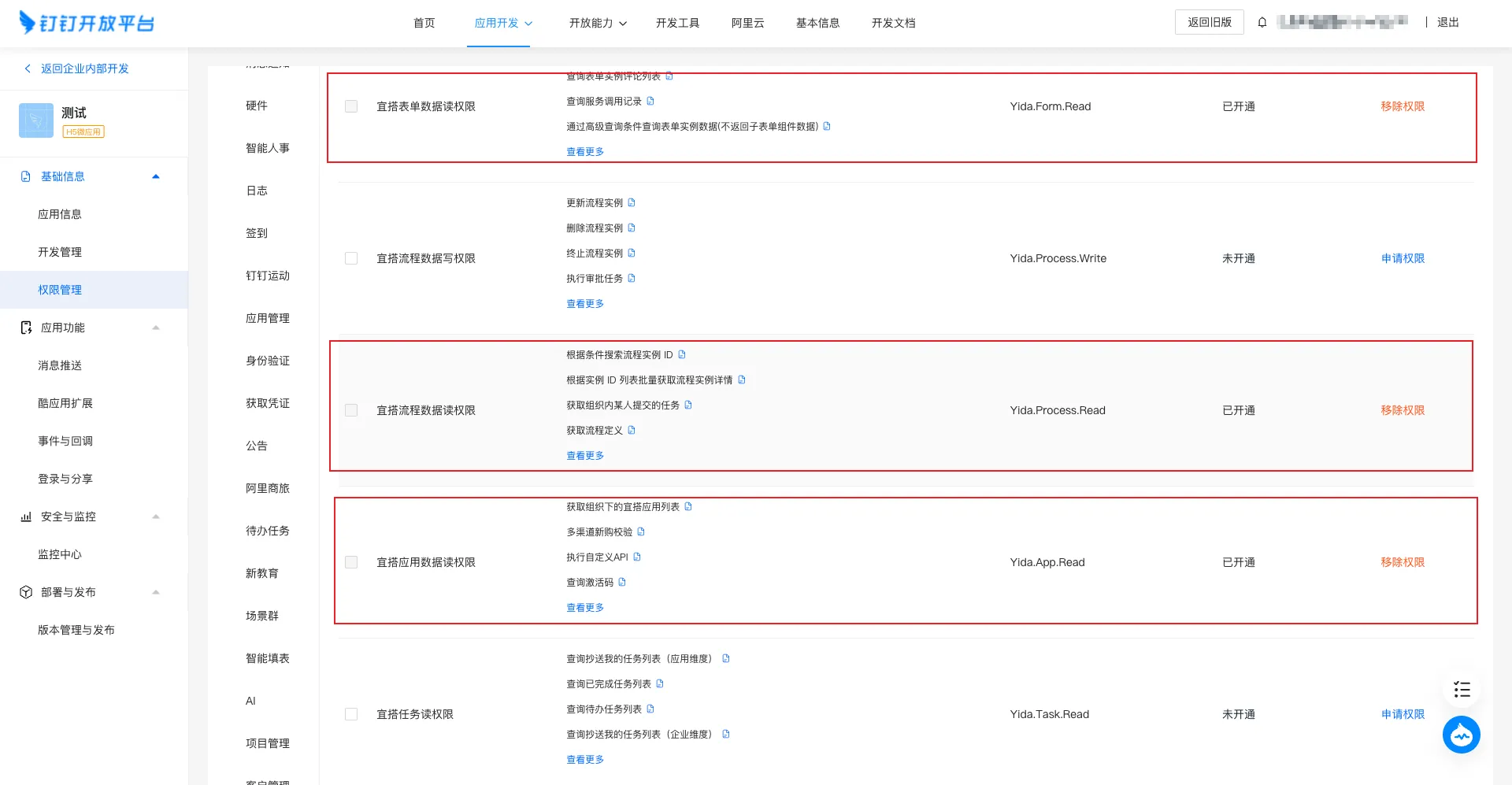Image resolution: width=1512 pixels, height=785 pixels.
Task: Go to the 开发文档 menu item
Action: 893,23
